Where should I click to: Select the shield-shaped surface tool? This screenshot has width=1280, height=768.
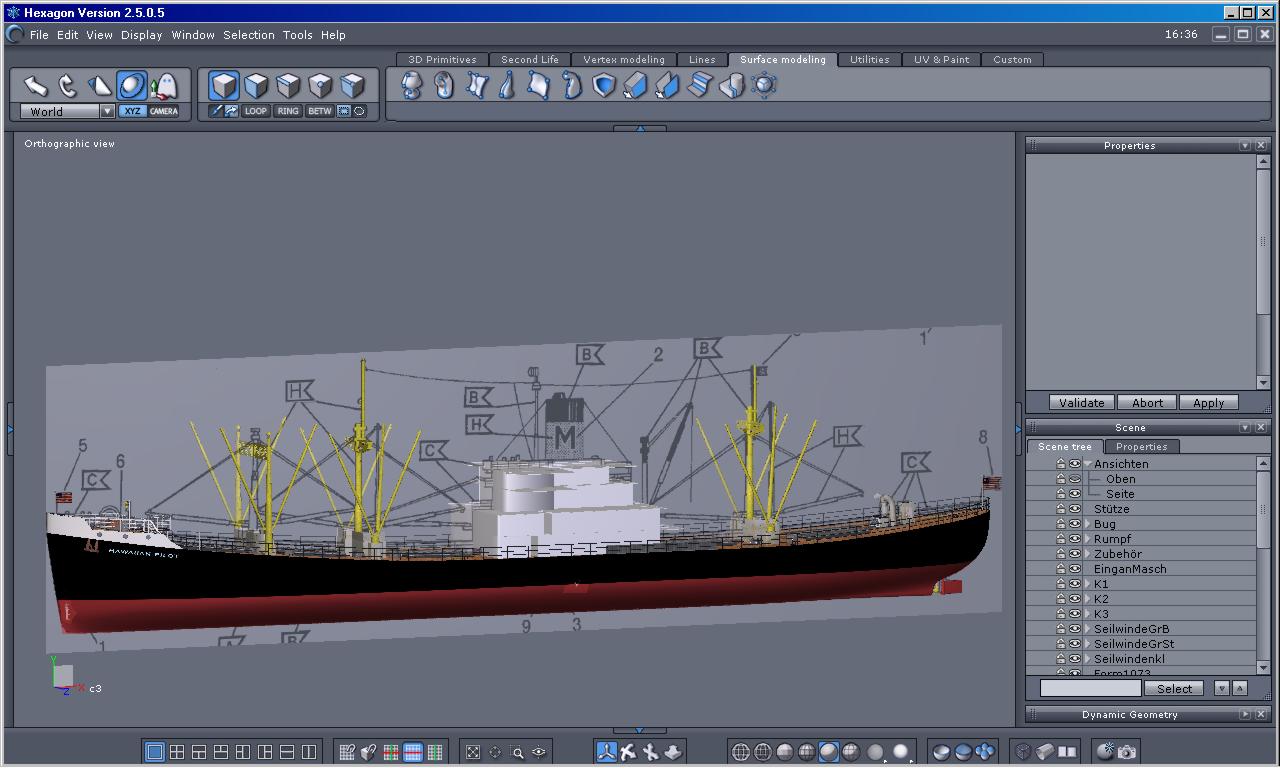click(604, 85)
